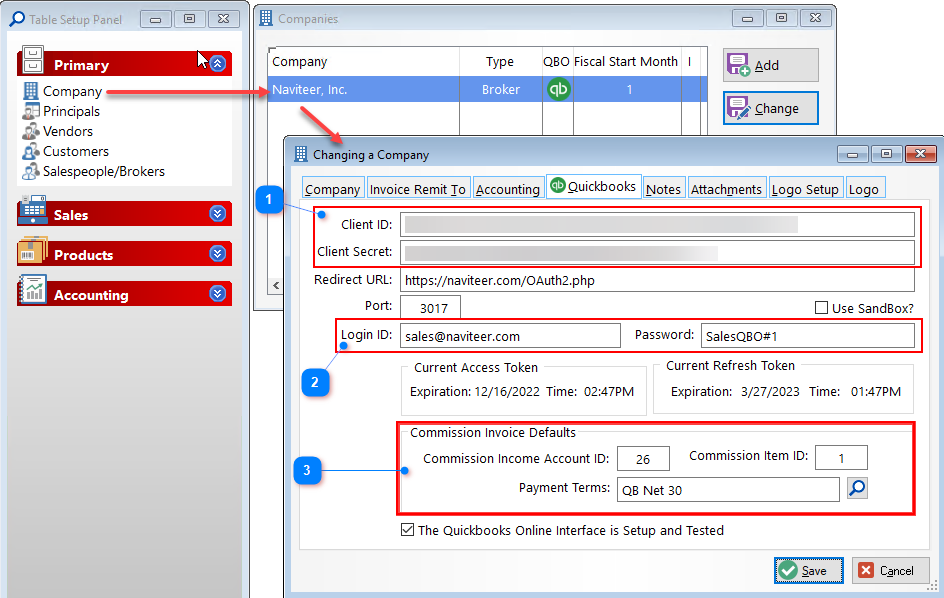This screenshot has height=598, width=944.
Task: Click the Change button in Companies window
Action: [x=771, y=108]
